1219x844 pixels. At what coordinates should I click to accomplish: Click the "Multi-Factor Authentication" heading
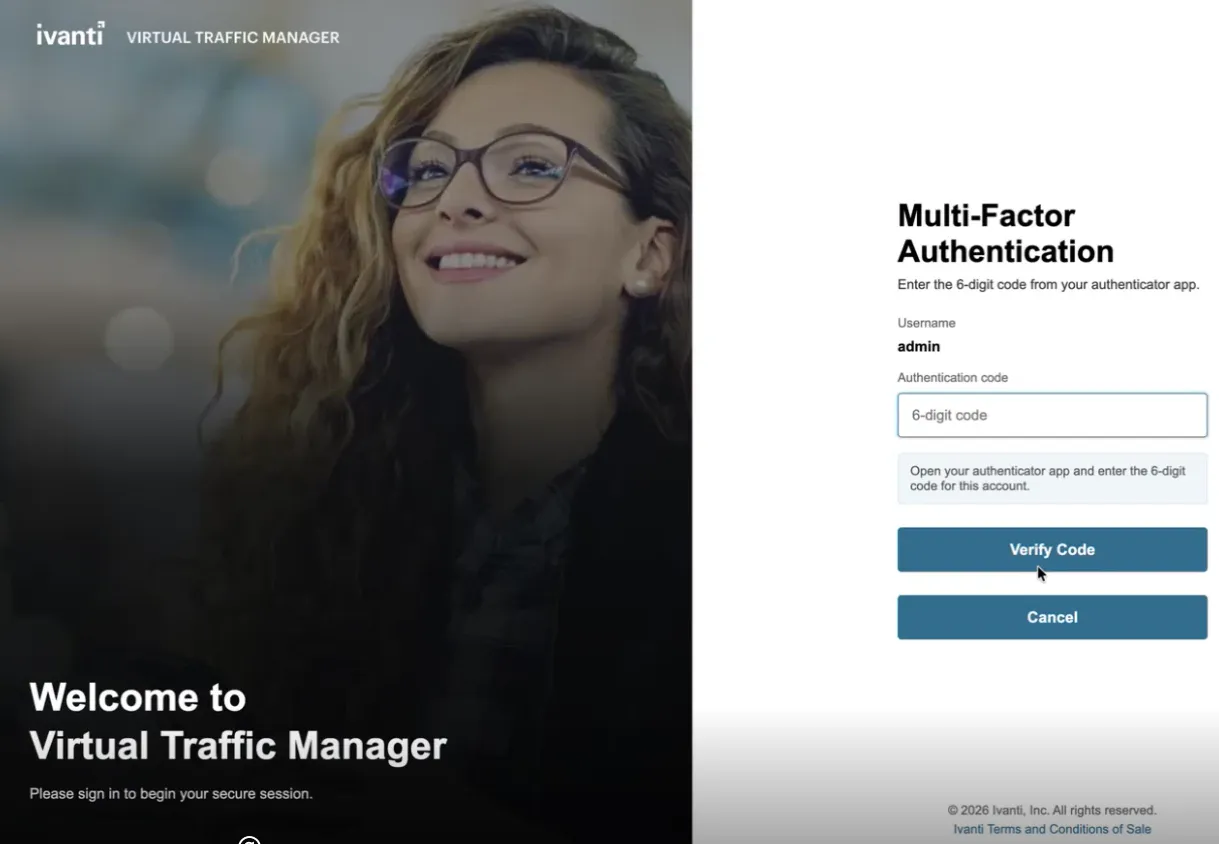point(1005,233)
